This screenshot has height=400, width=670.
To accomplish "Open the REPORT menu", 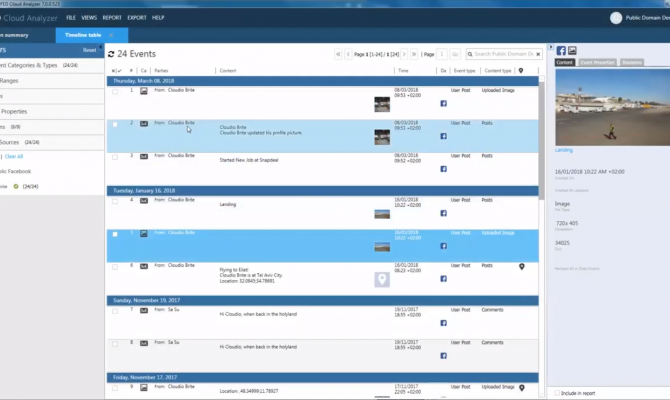I will coord(112,18).
